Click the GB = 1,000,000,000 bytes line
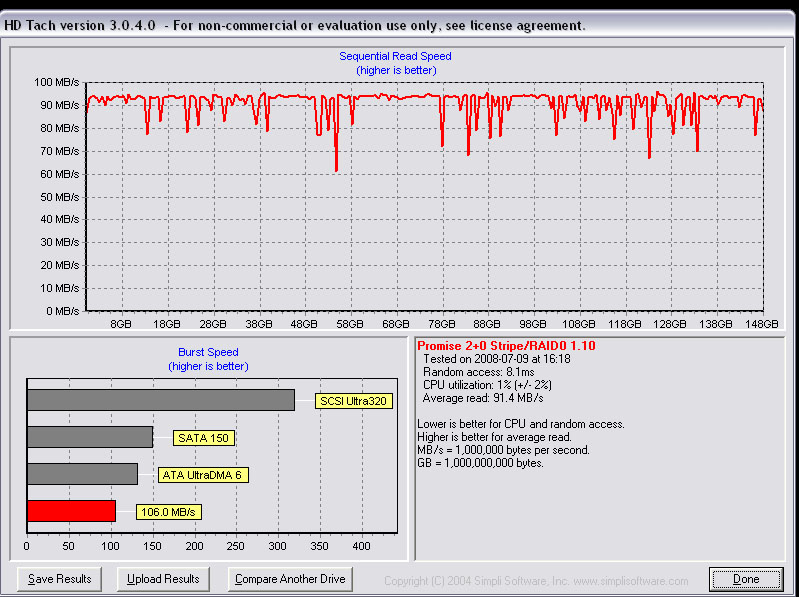 point(481,463)
